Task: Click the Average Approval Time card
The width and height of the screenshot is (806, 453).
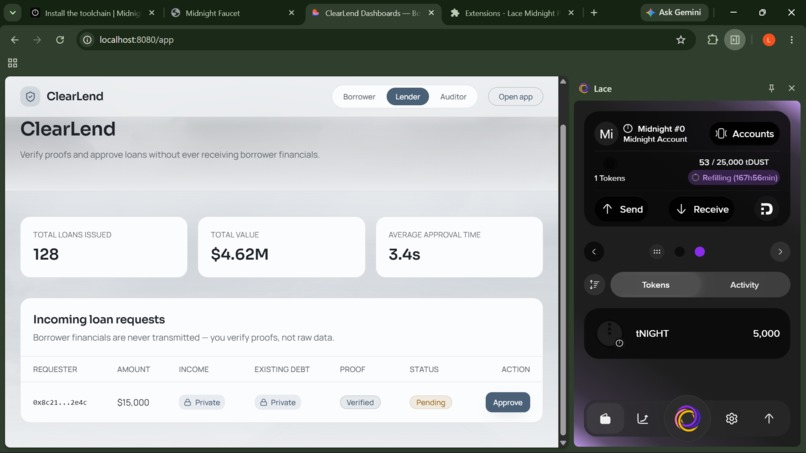Action: click(x=459, y=247)
